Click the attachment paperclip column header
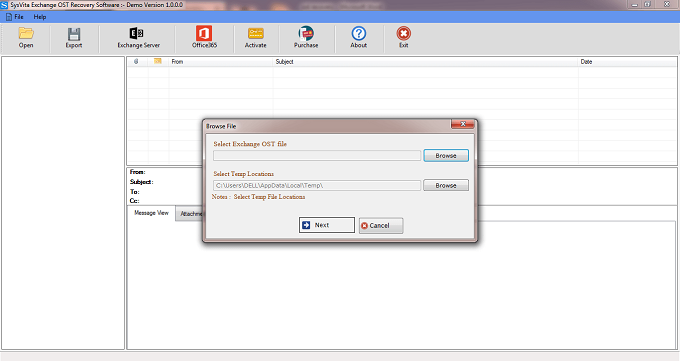This screenshot has height=361, width=680. 136,62
